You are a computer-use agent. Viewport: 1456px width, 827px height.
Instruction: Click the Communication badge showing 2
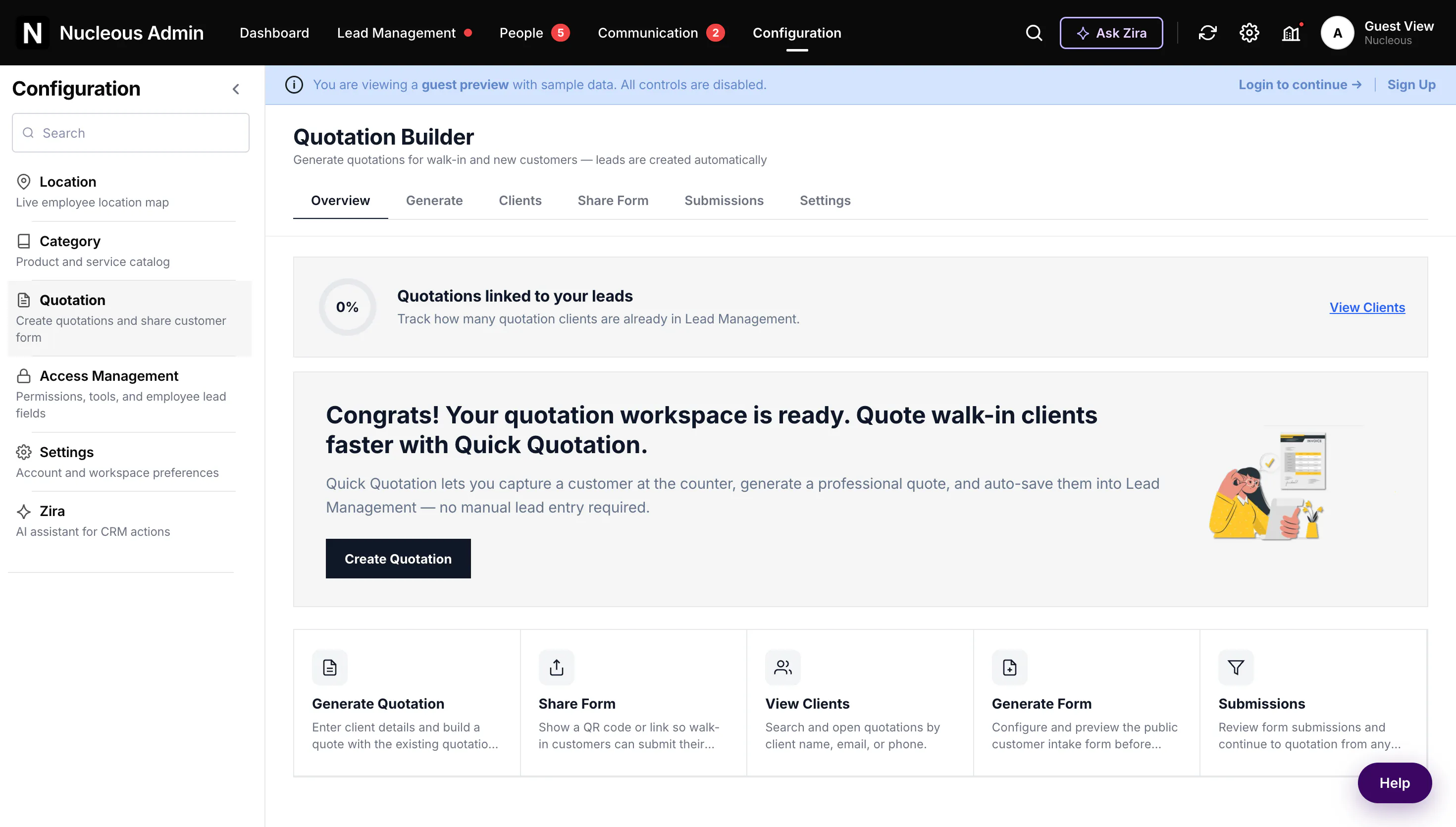716,33
